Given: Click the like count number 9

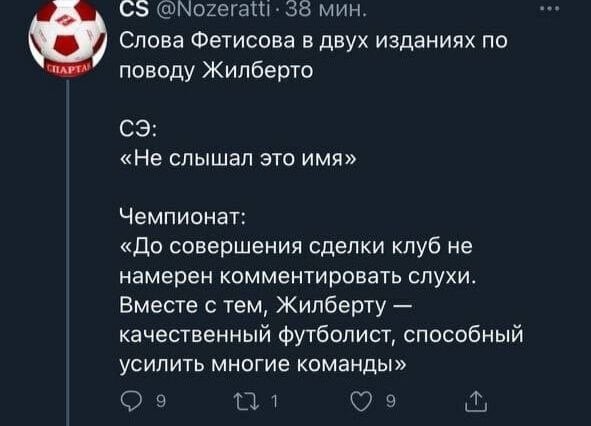Looking at the screenshot, I should 391,402.
